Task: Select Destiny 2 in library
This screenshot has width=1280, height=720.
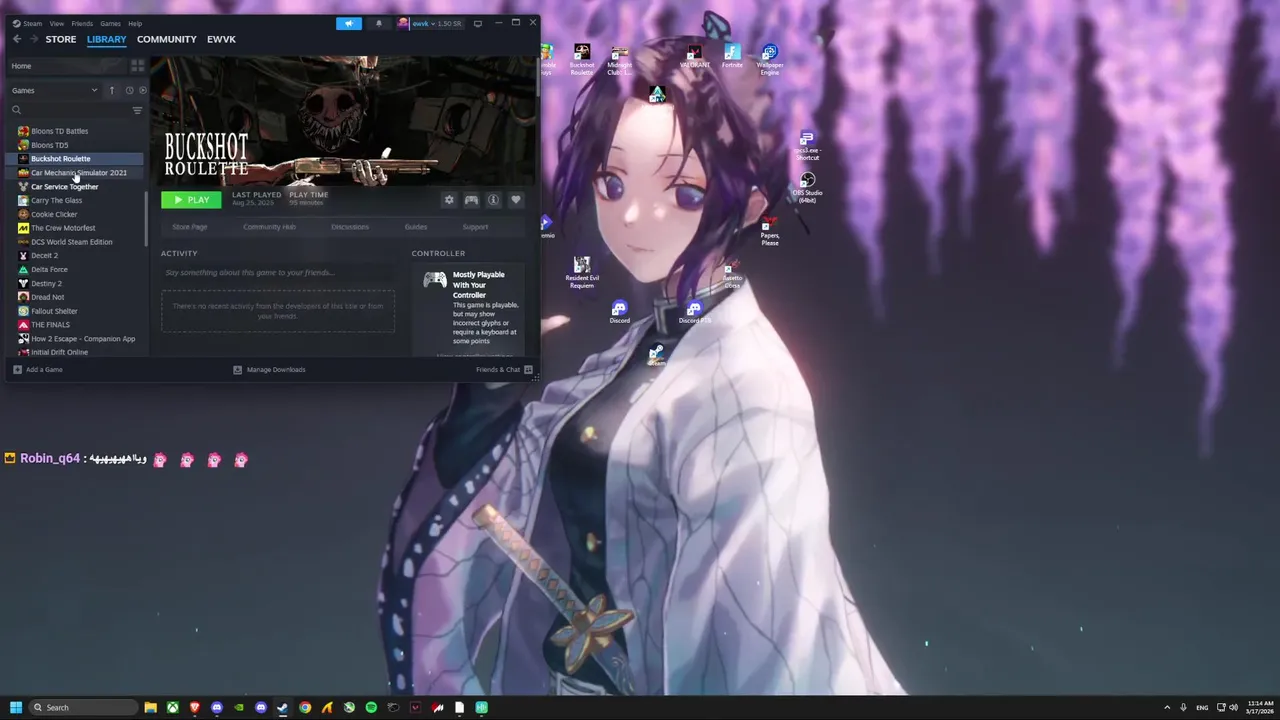Action: tap(76, 283)
